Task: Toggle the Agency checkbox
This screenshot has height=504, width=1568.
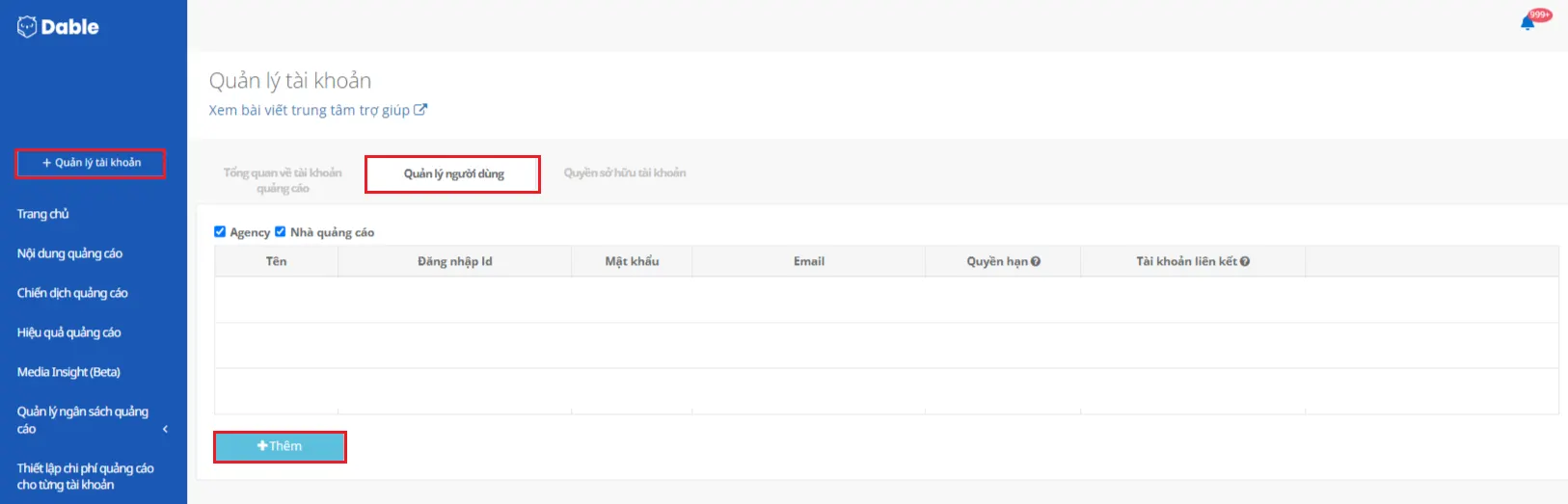Action: coord(220,231)
